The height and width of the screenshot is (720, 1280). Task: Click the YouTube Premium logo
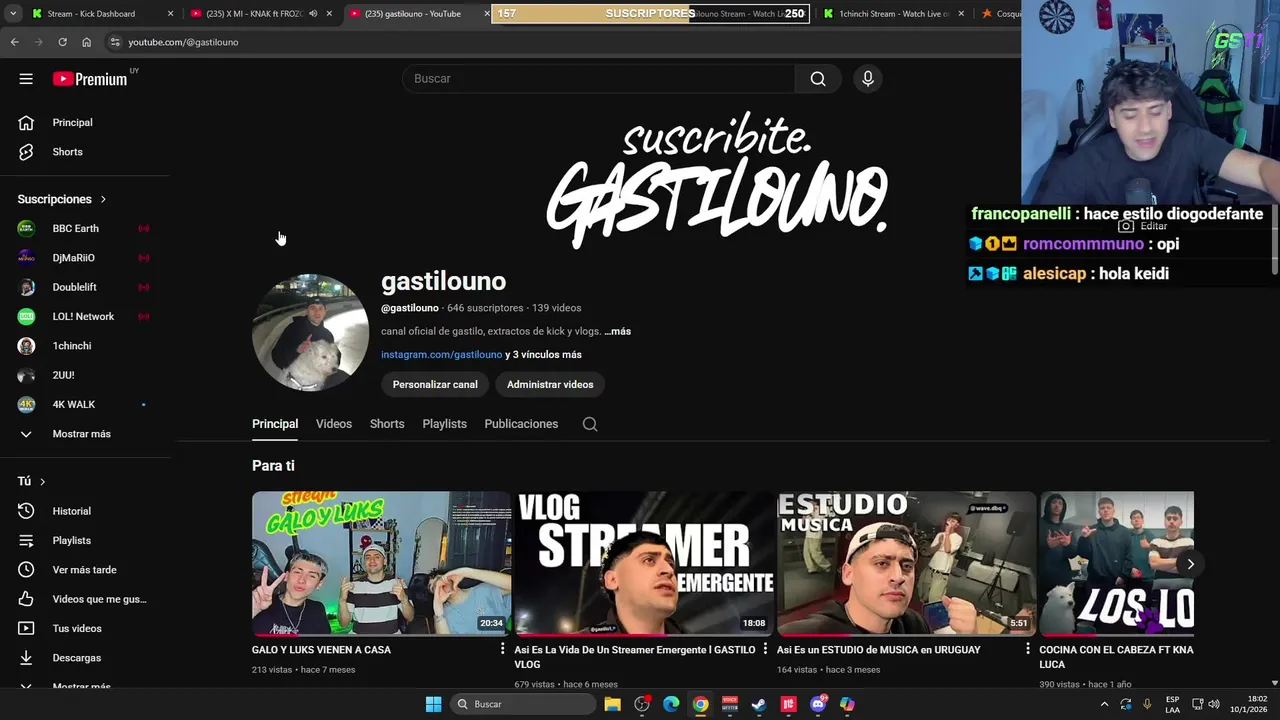point(90,79)
